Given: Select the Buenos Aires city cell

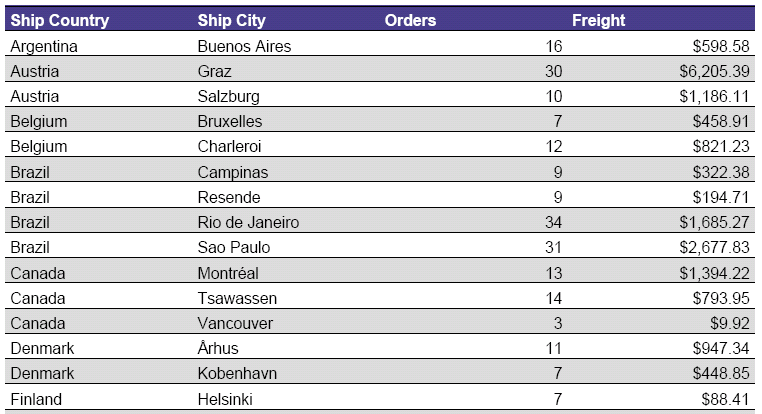Looking at the screenshot, I should click(244, 46).
